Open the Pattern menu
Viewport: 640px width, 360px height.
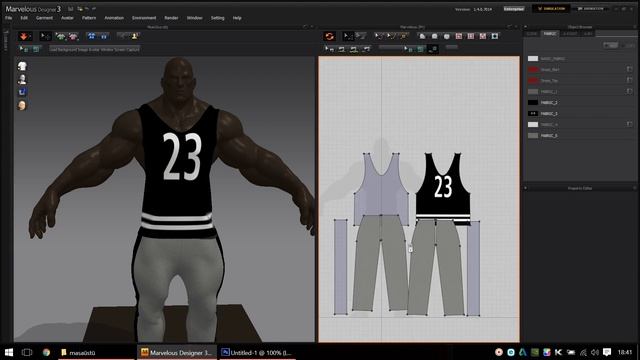89,18
